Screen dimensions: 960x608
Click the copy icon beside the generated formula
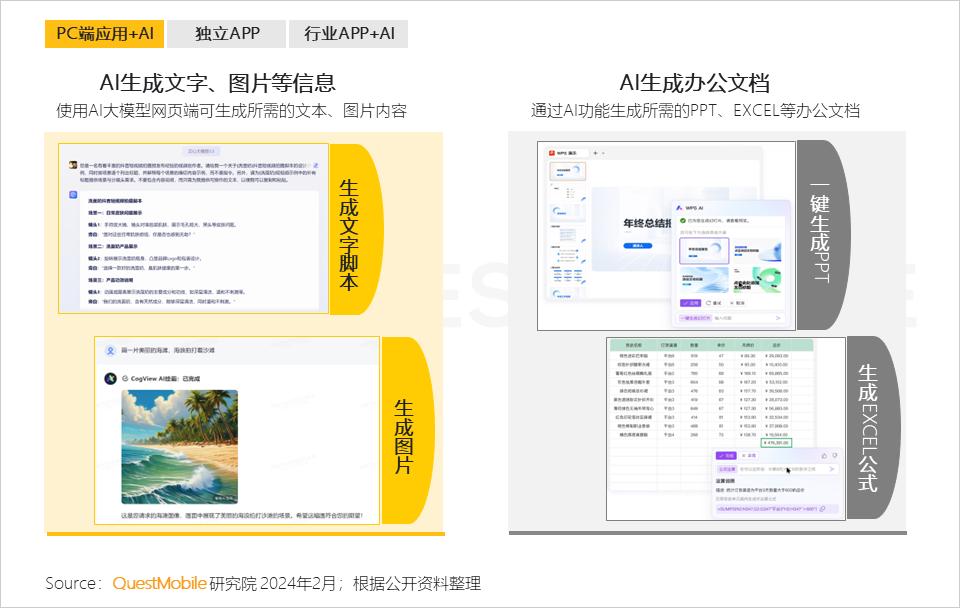pyautogui.click(x=822, y=509)
